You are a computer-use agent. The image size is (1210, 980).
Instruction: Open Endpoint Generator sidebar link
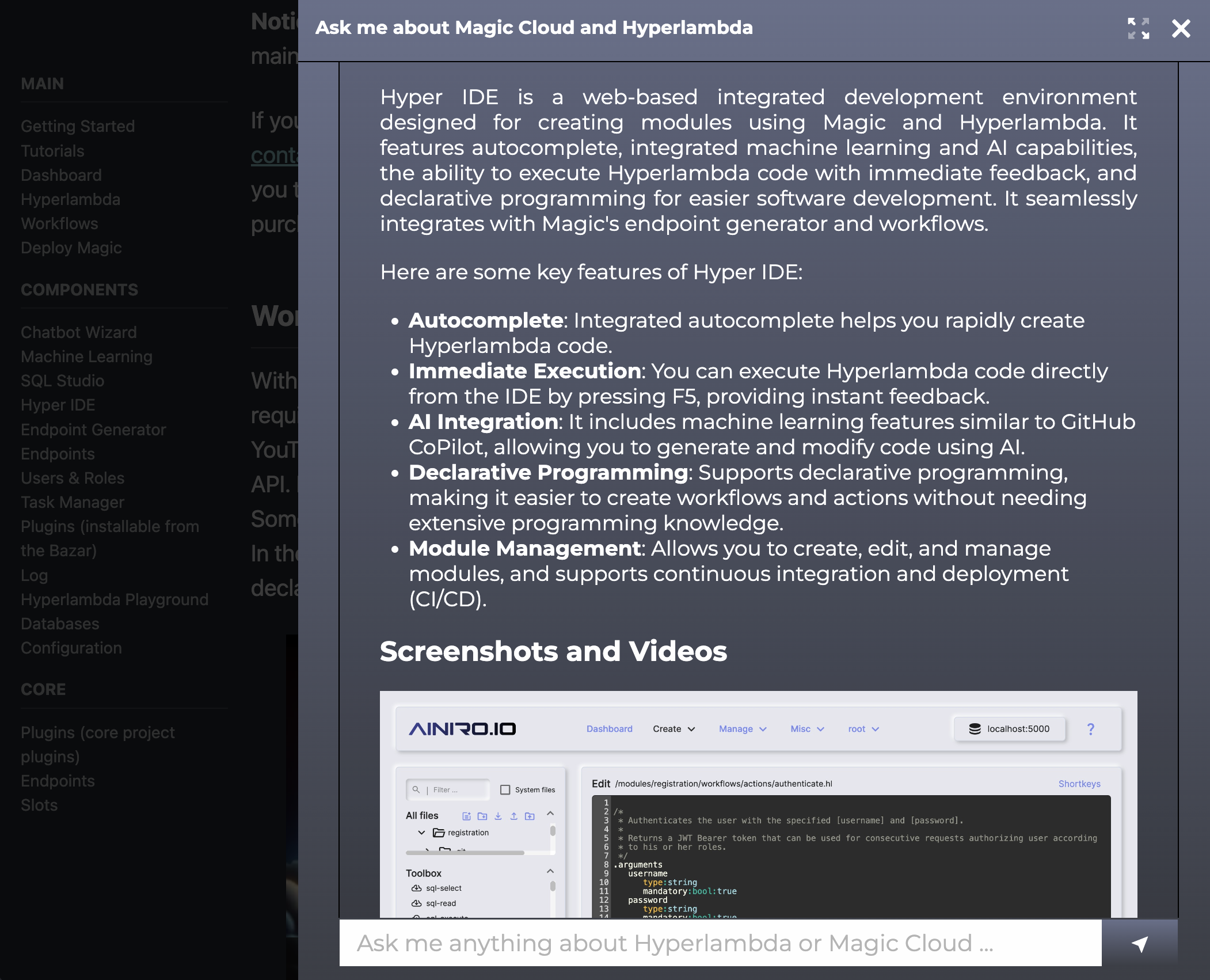[93, 430]
